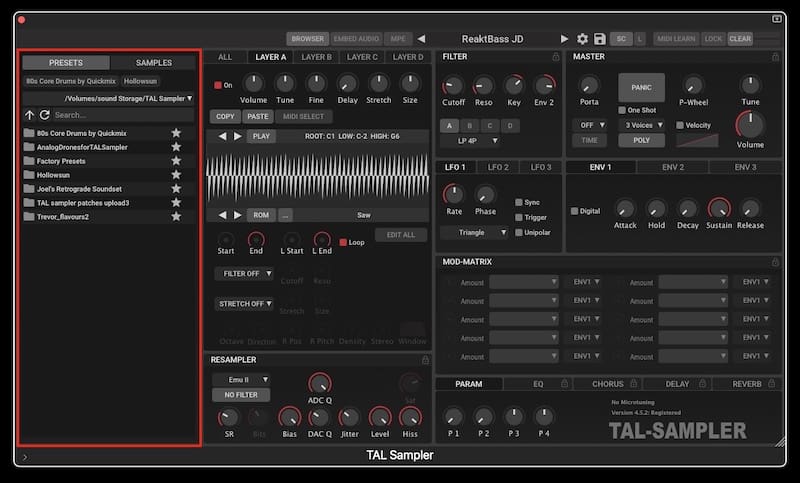Click the Master section lock icon

775,57
